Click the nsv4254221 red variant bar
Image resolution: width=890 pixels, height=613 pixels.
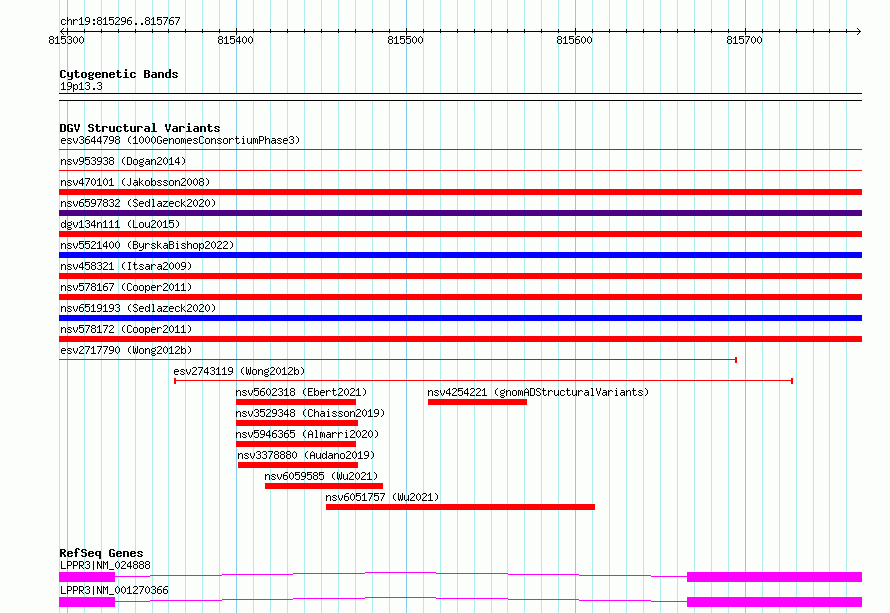click(x=477, y=402)
